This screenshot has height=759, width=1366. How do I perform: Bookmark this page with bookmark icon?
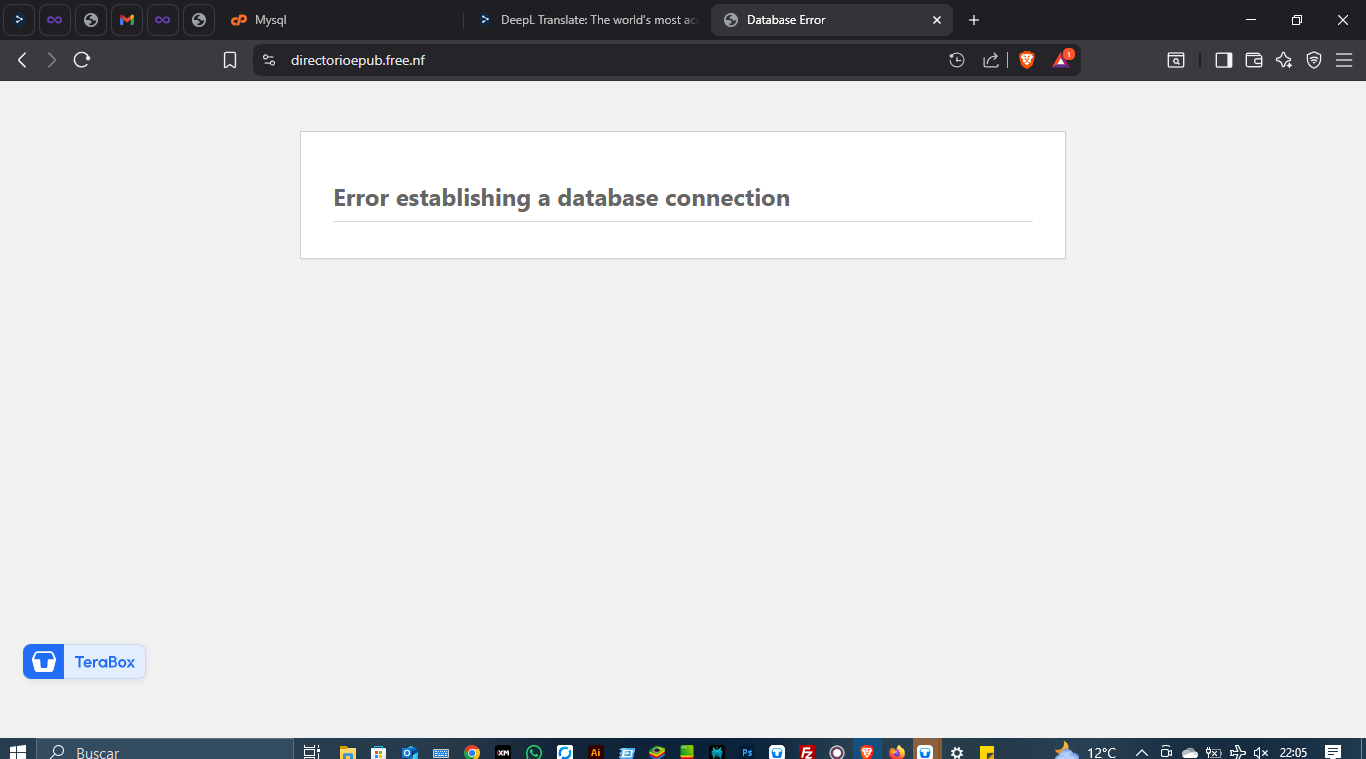(230, 60)
